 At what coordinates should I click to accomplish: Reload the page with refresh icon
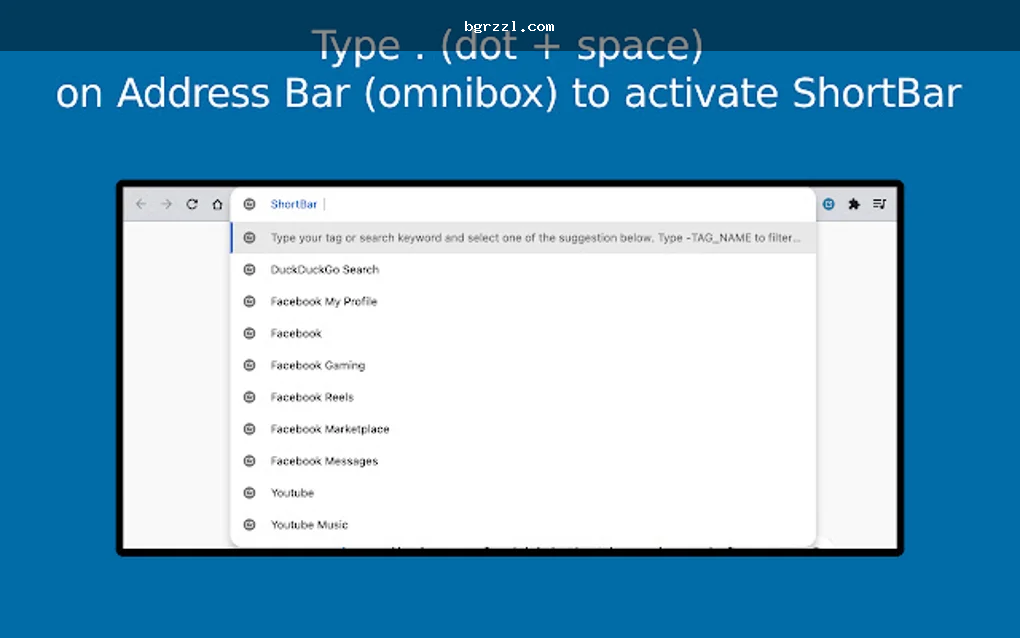click(192, 204)
